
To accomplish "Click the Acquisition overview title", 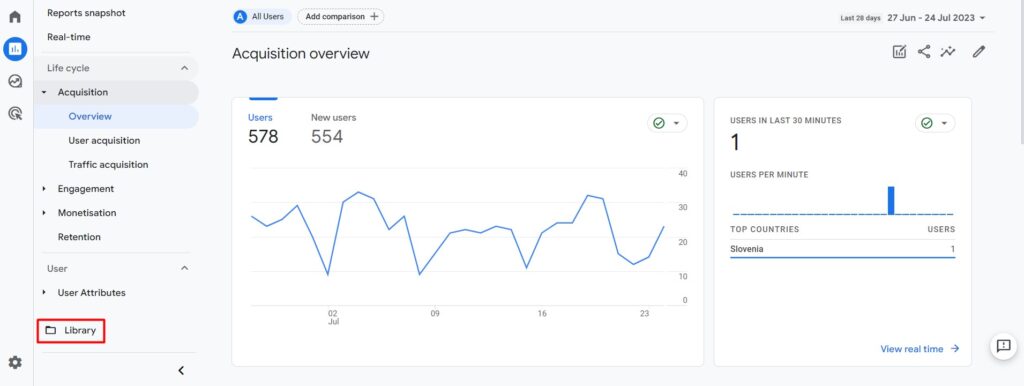I will click(x=300, y=54).
